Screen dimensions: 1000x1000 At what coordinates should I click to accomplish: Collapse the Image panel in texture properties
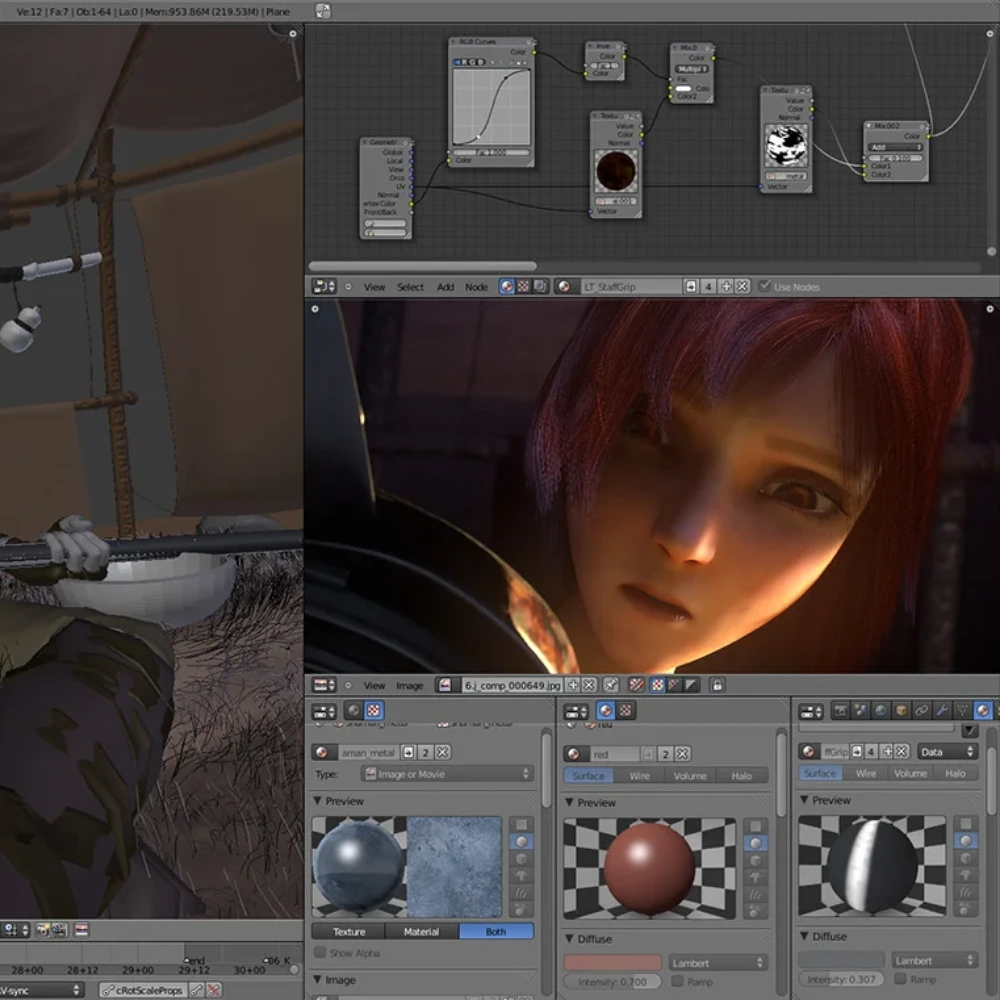318,979
